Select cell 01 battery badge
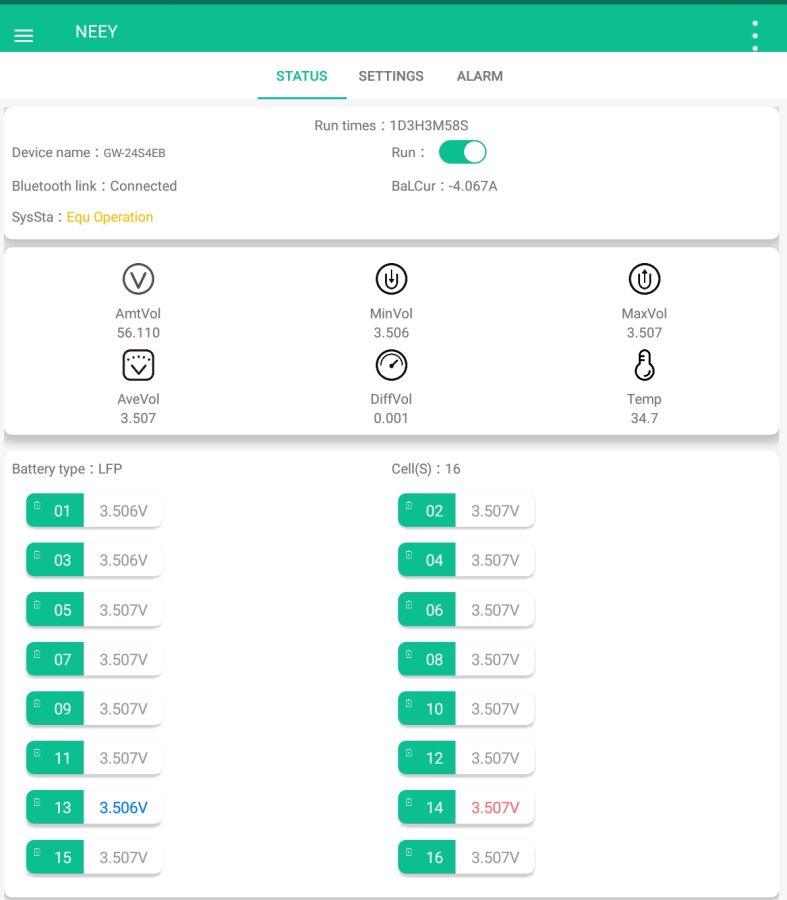 point(55,511)
